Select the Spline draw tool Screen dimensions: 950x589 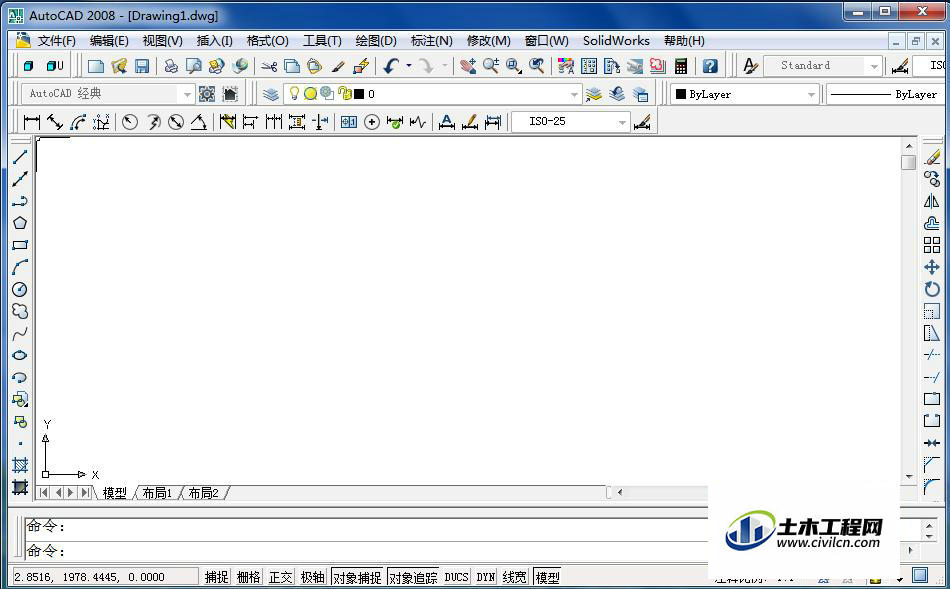20,333
